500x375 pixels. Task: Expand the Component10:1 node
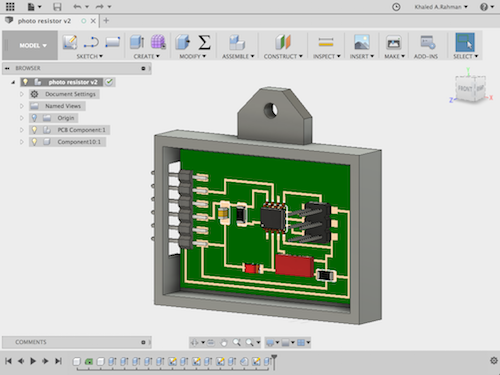coord(22,142)
